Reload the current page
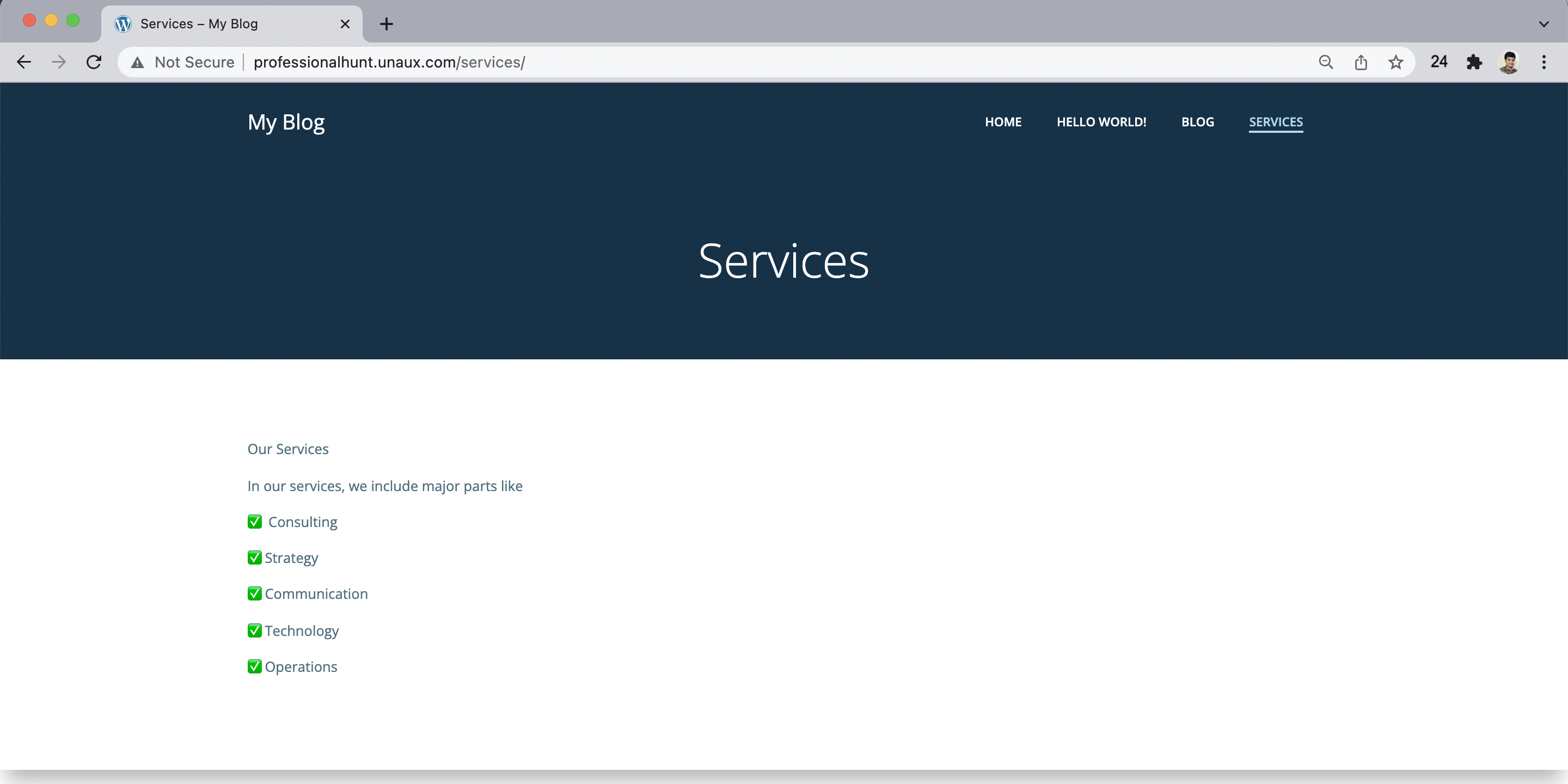The image size is (1568, 784). pyautogui.click(x=94, y=62)
